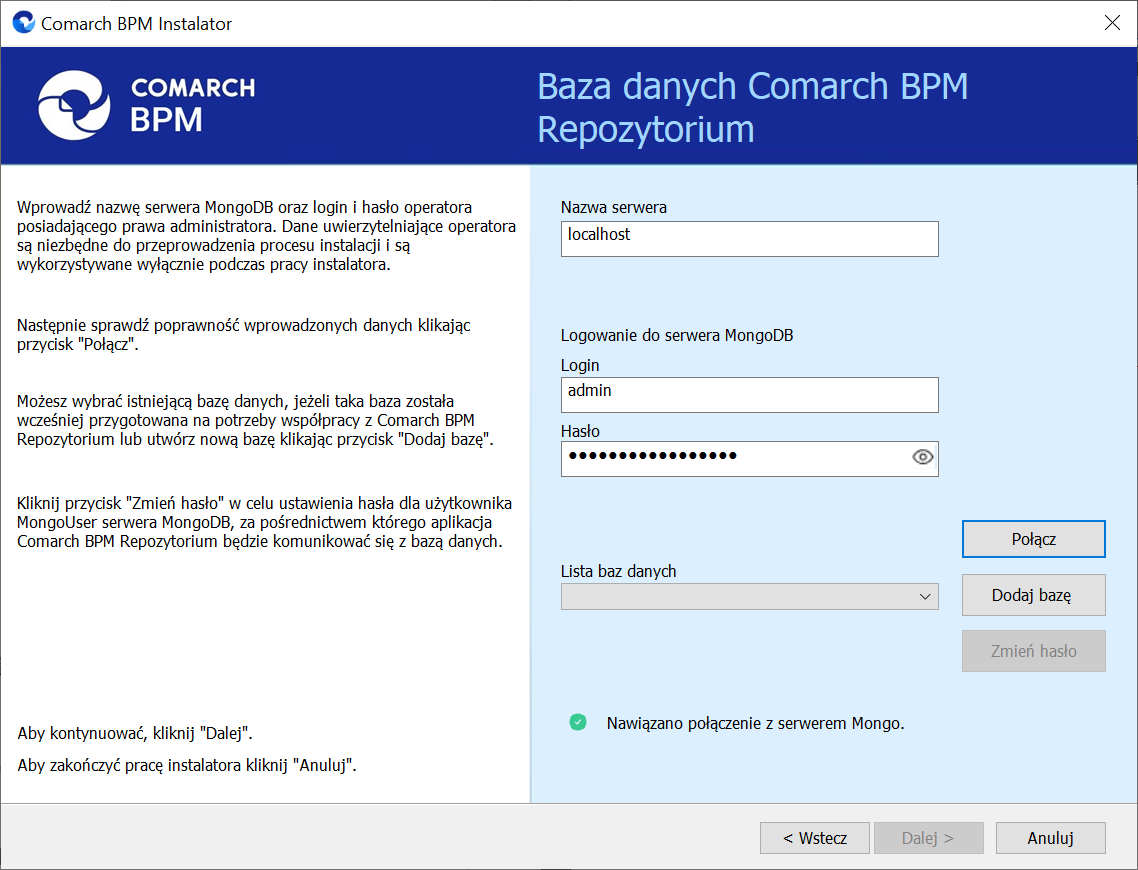Click the 'Baza danych Comarch BPM Repozytorium' heading
The height and width of the screenshot is (870, 1138).
[753, 107]
